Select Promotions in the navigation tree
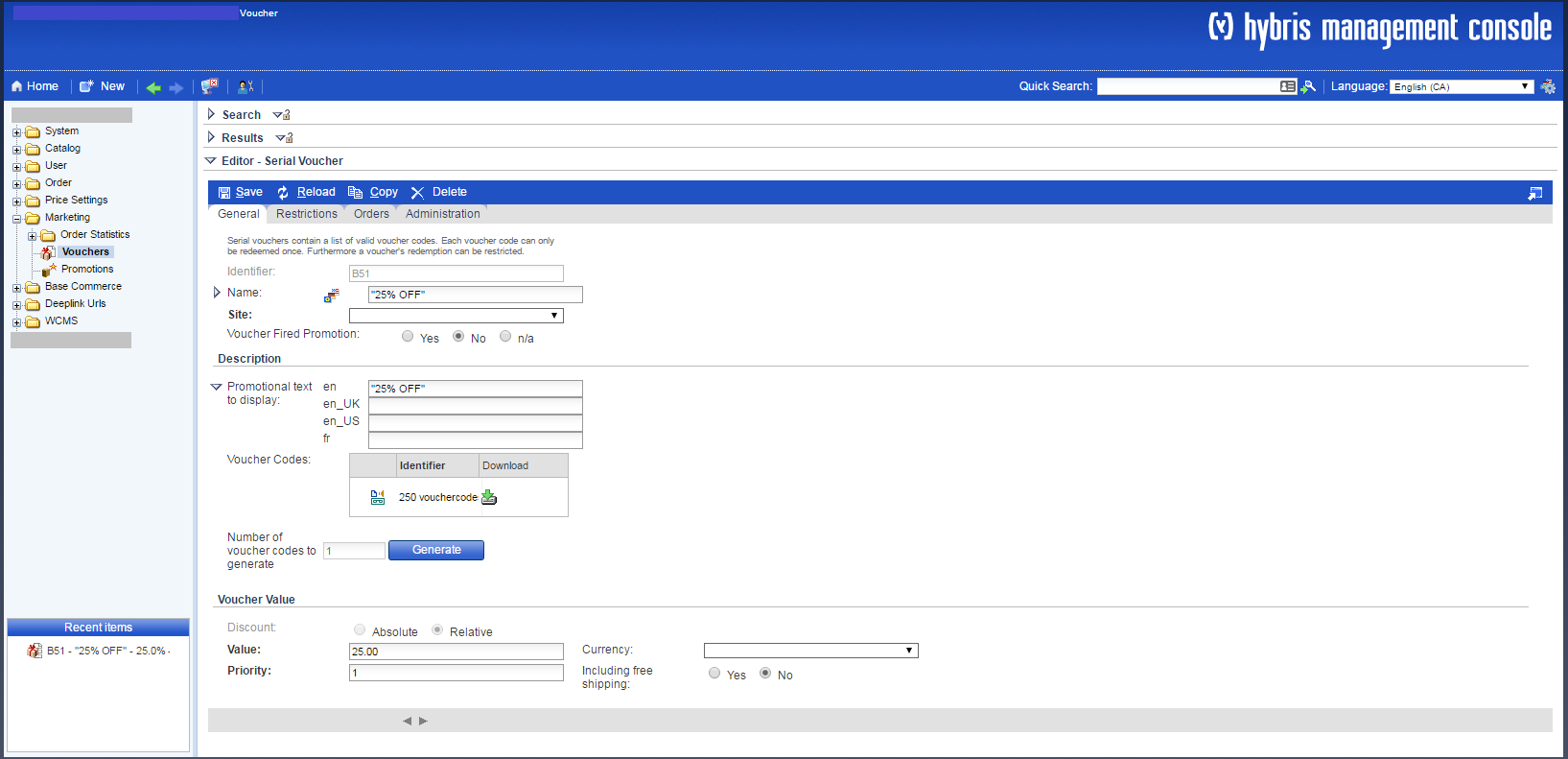This screenshot has width=1568, height=759. (x=87, y=270)
